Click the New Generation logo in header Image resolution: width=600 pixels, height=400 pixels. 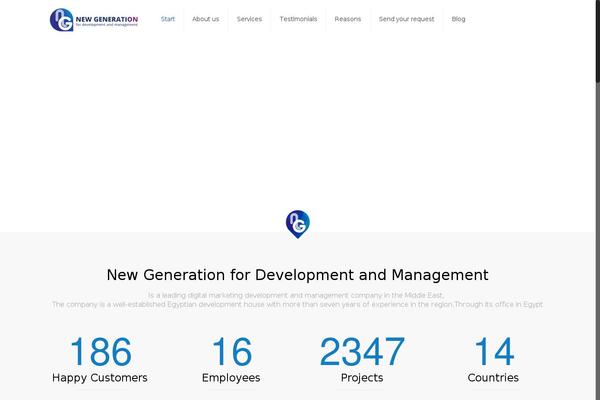[94, 20]
